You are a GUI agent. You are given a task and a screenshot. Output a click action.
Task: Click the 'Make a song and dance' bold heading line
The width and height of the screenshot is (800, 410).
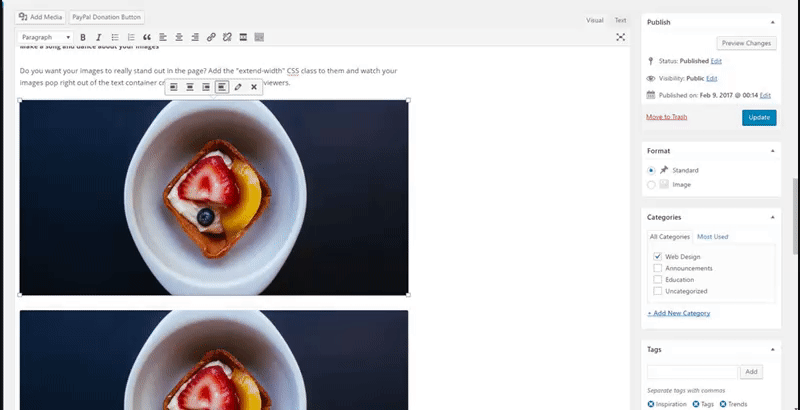point(90,47)
